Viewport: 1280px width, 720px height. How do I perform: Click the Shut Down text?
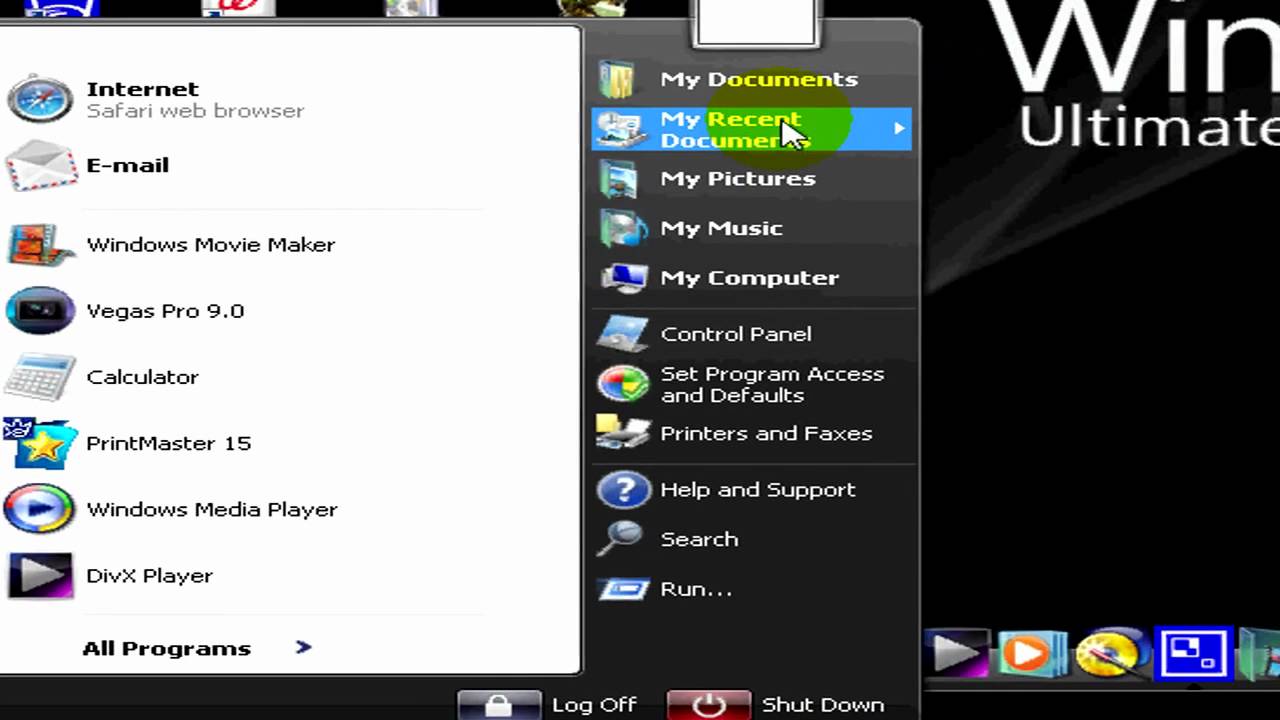pos(823,704)
